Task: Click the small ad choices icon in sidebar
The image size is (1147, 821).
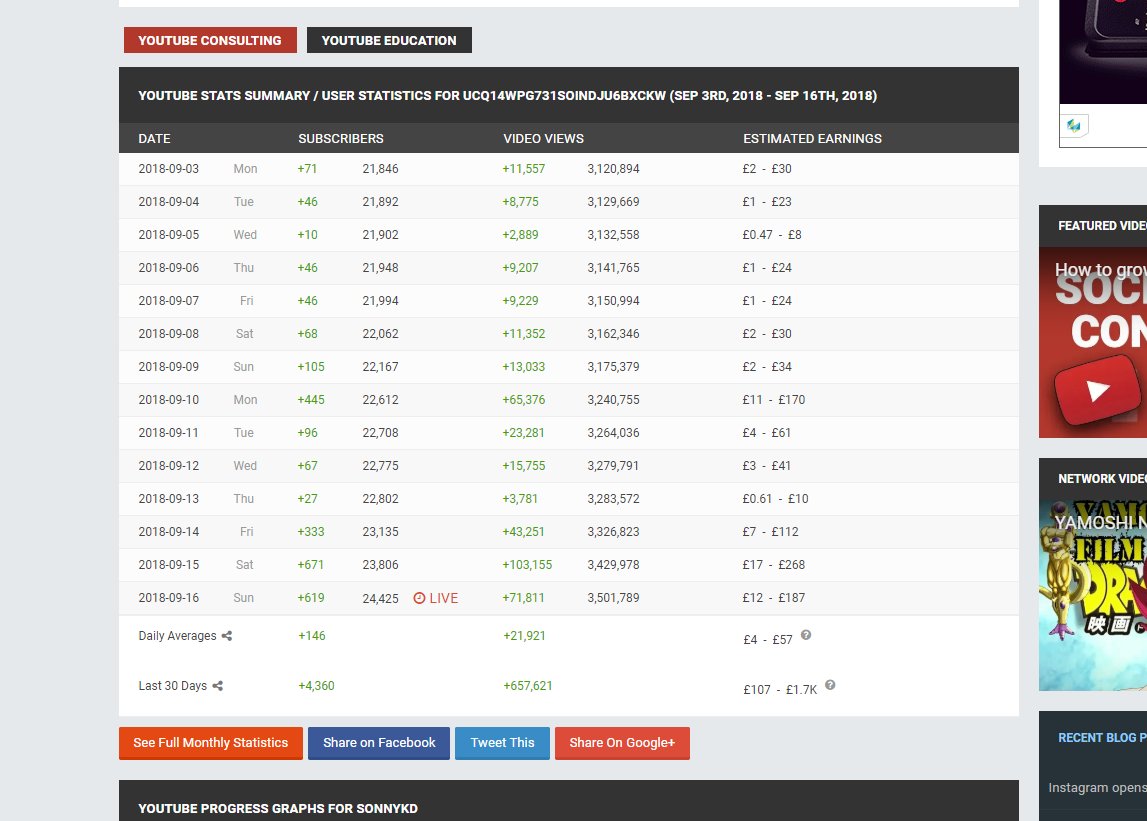Action: 1074,125
